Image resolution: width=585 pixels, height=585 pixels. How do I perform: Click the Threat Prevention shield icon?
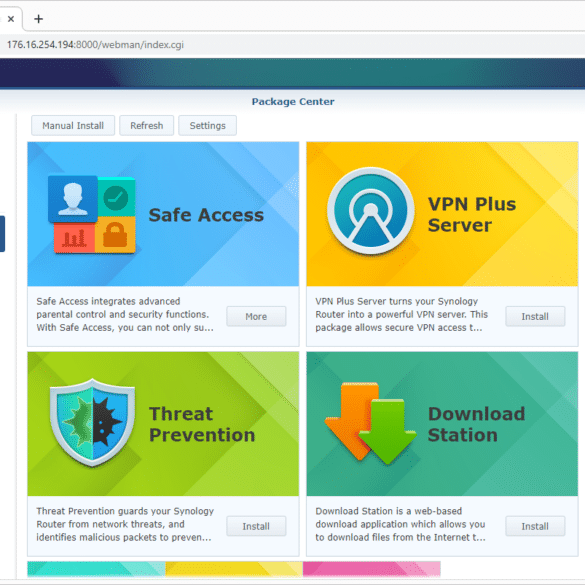[92, 423]
